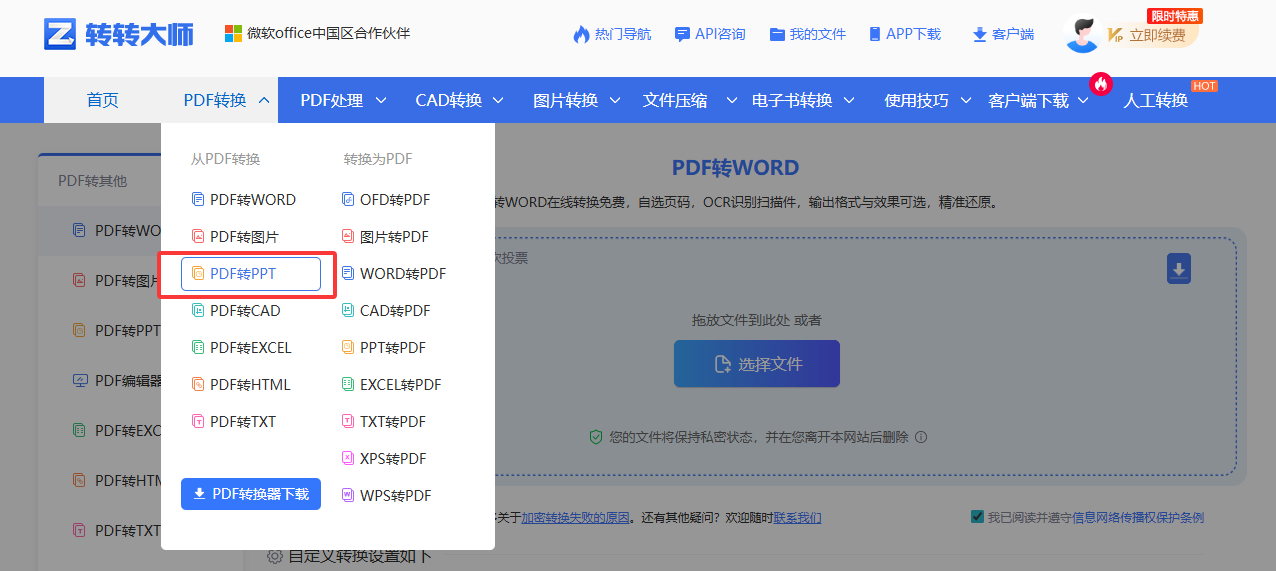Click the 转换为PDF column heading

tap(378, 159)
